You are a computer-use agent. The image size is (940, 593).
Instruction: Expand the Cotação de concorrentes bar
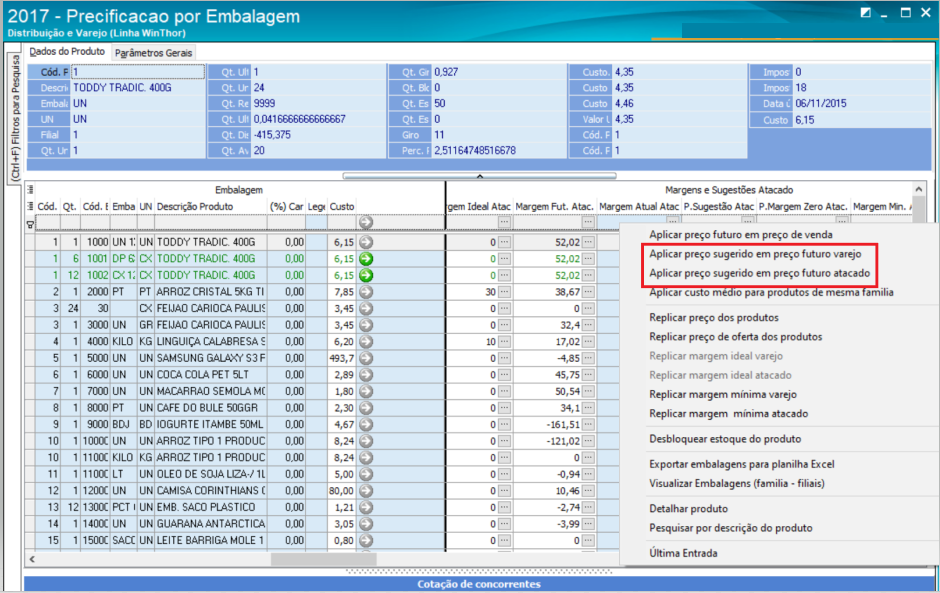(479, 584)
